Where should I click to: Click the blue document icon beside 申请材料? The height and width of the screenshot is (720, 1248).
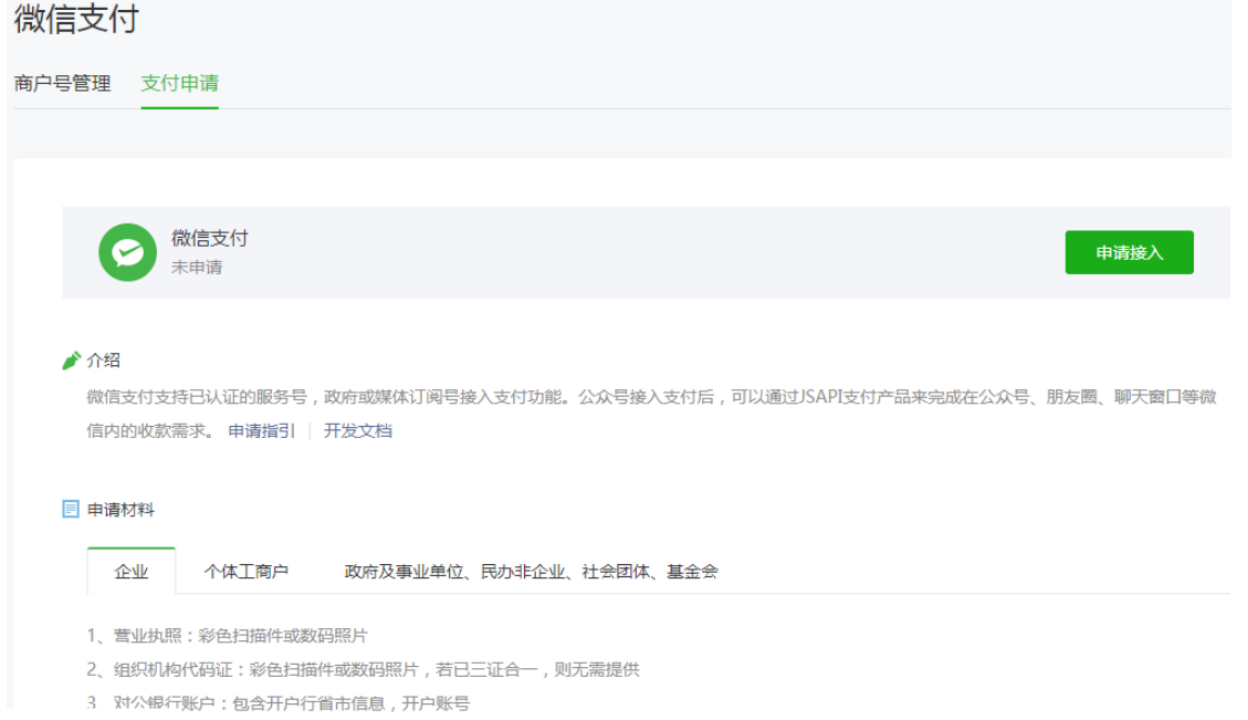tap(70, 510)
